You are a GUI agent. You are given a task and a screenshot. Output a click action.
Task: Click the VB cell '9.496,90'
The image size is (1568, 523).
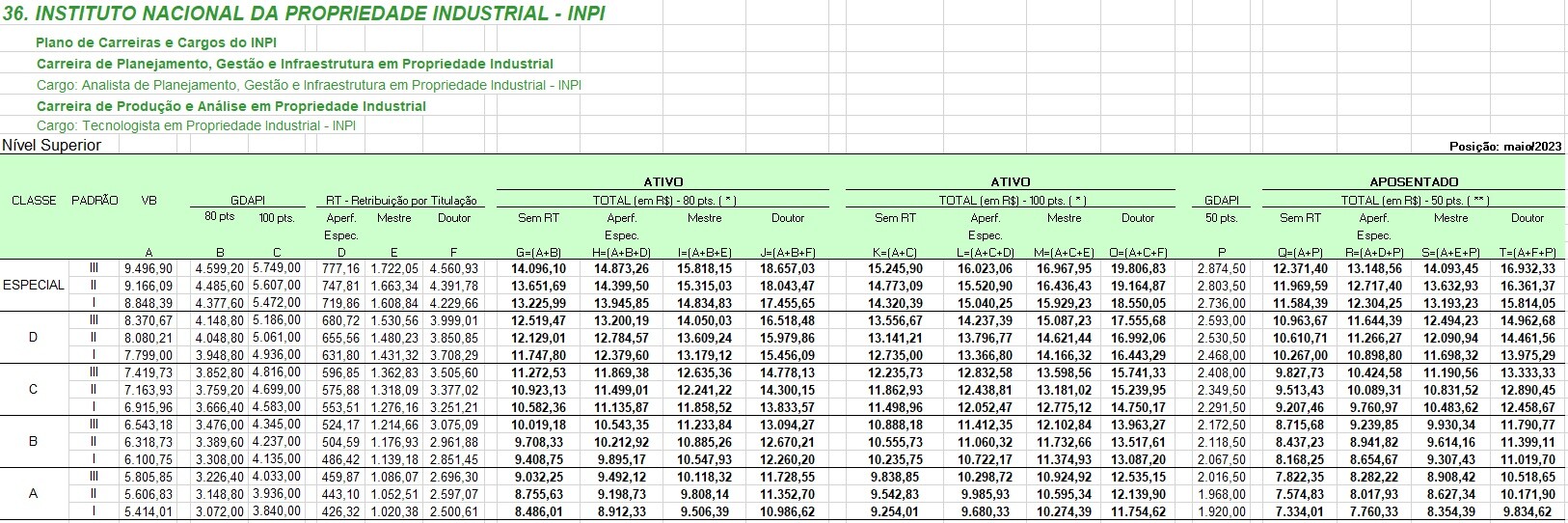pyautogui.click(x=149, y=268)
